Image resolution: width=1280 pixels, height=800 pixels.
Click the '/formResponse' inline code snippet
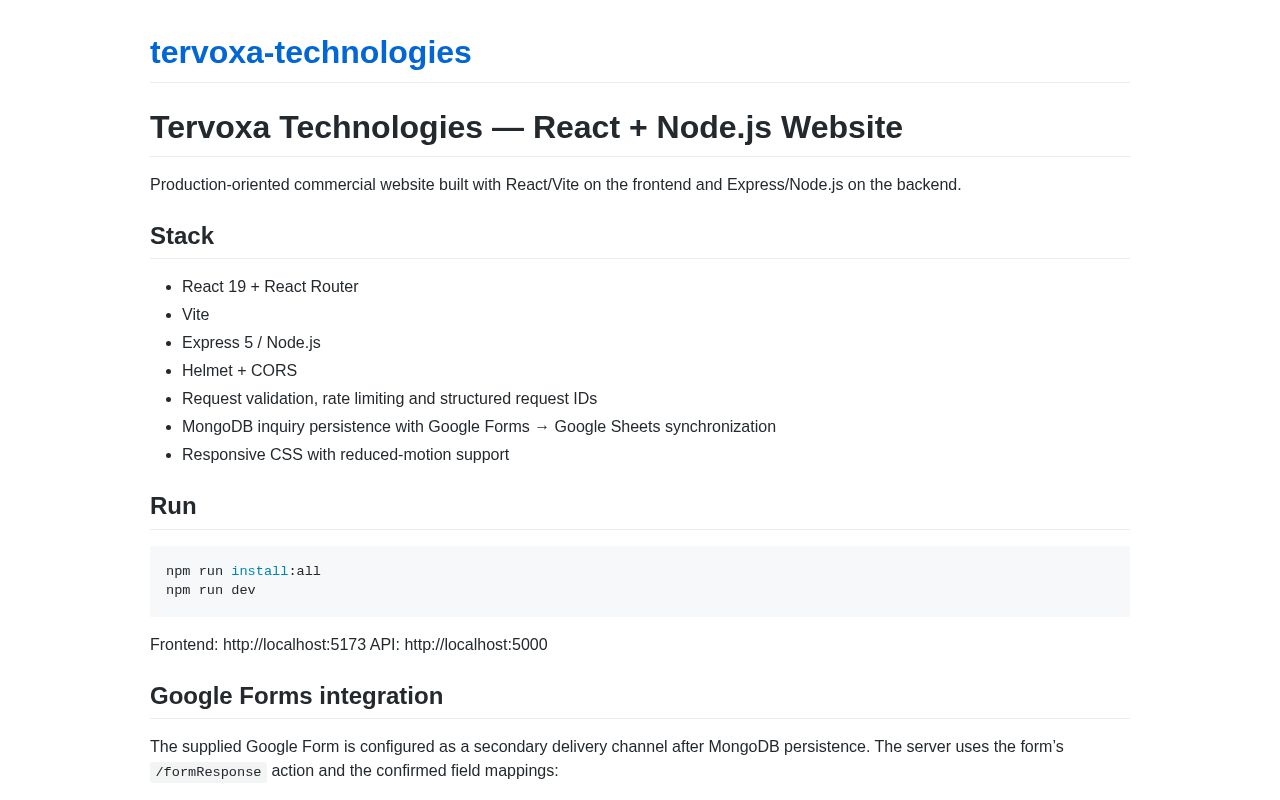click(208, 772)
